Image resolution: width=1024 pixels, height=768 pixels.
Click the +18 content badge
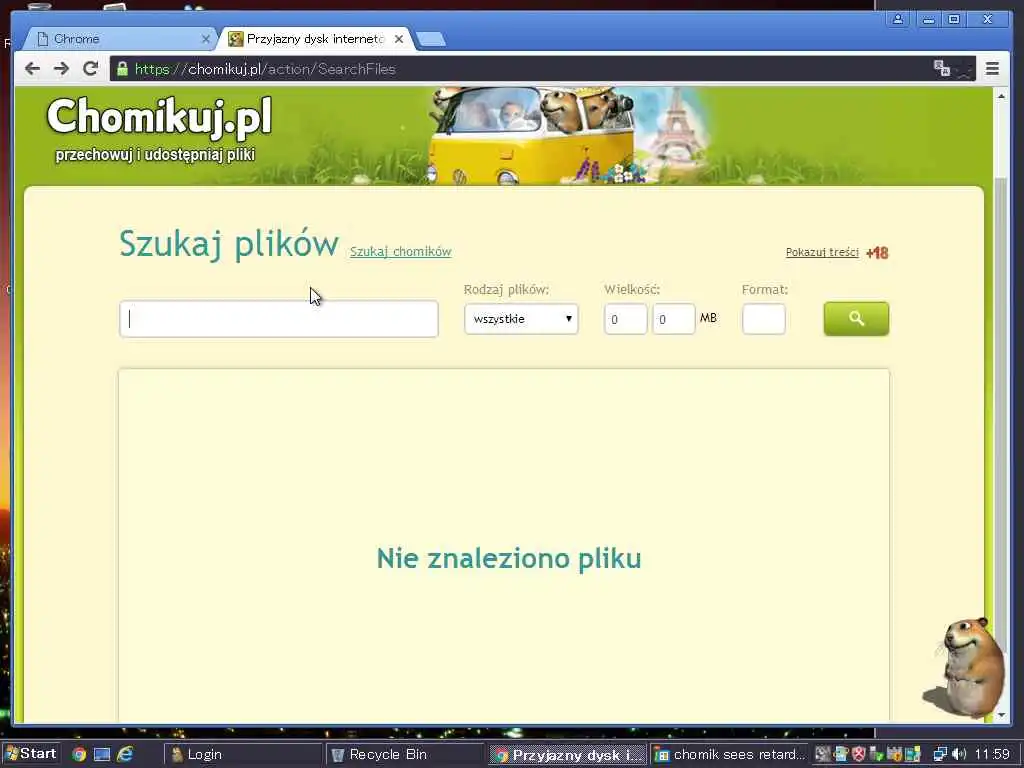tap(877, 253)
